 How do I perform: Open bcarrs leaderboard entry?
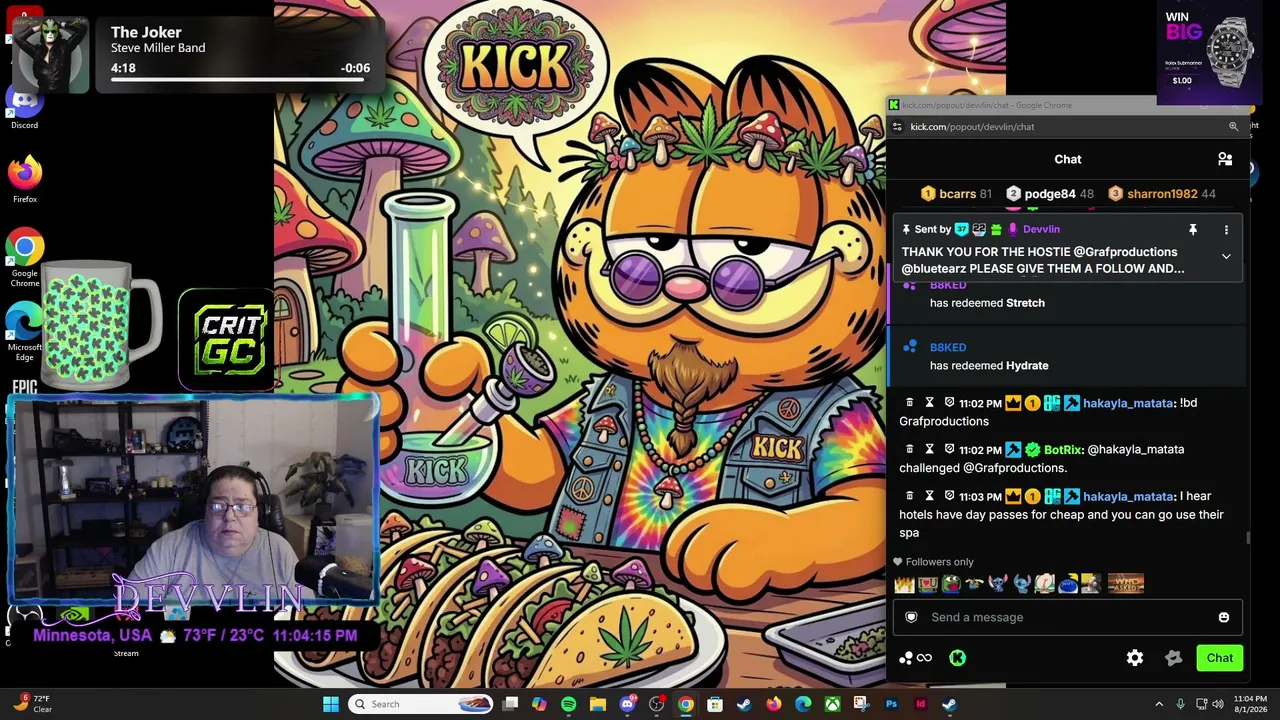(956, 194)
